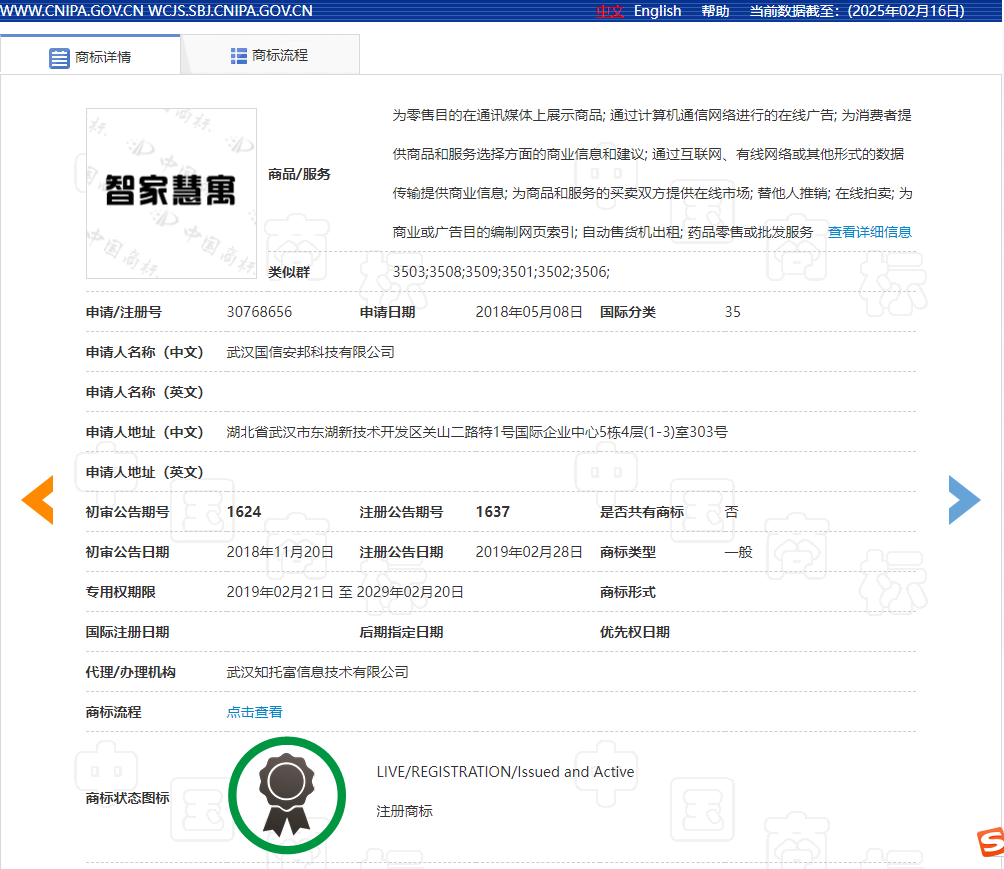Switch language to English

tap(658, 12)
